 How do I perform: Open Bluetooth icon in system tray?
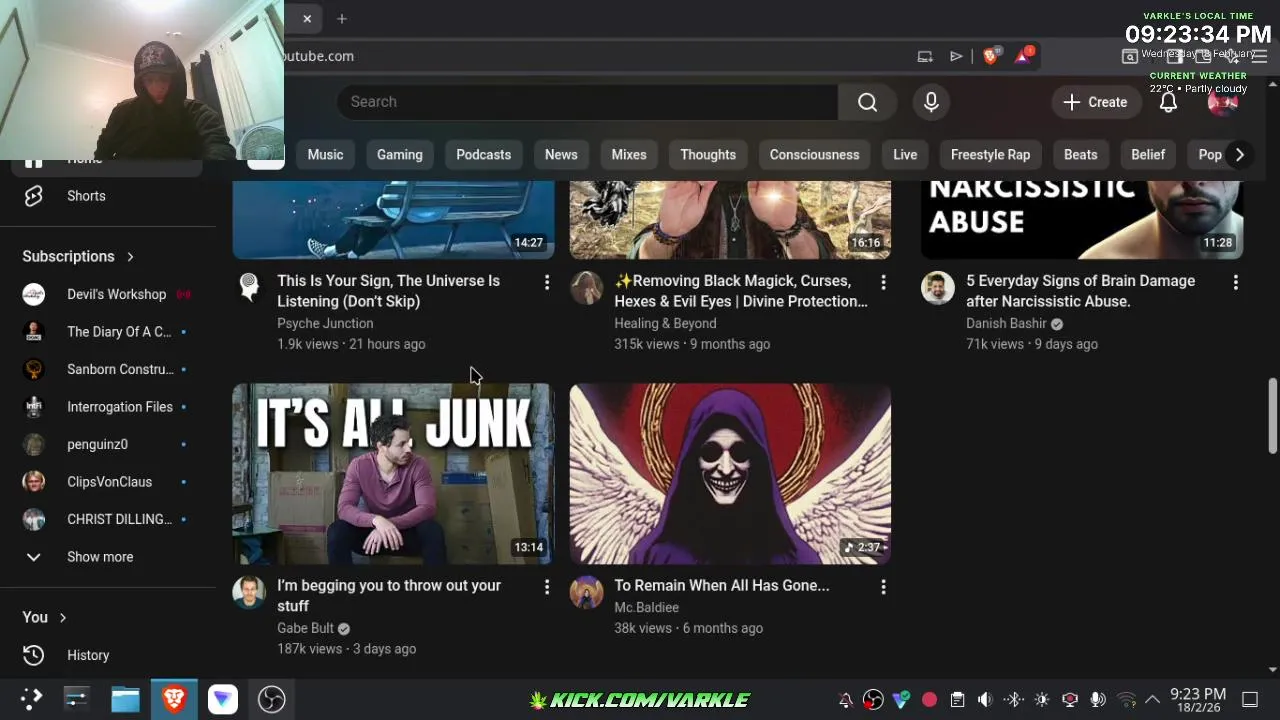[x=1013, y=700]
